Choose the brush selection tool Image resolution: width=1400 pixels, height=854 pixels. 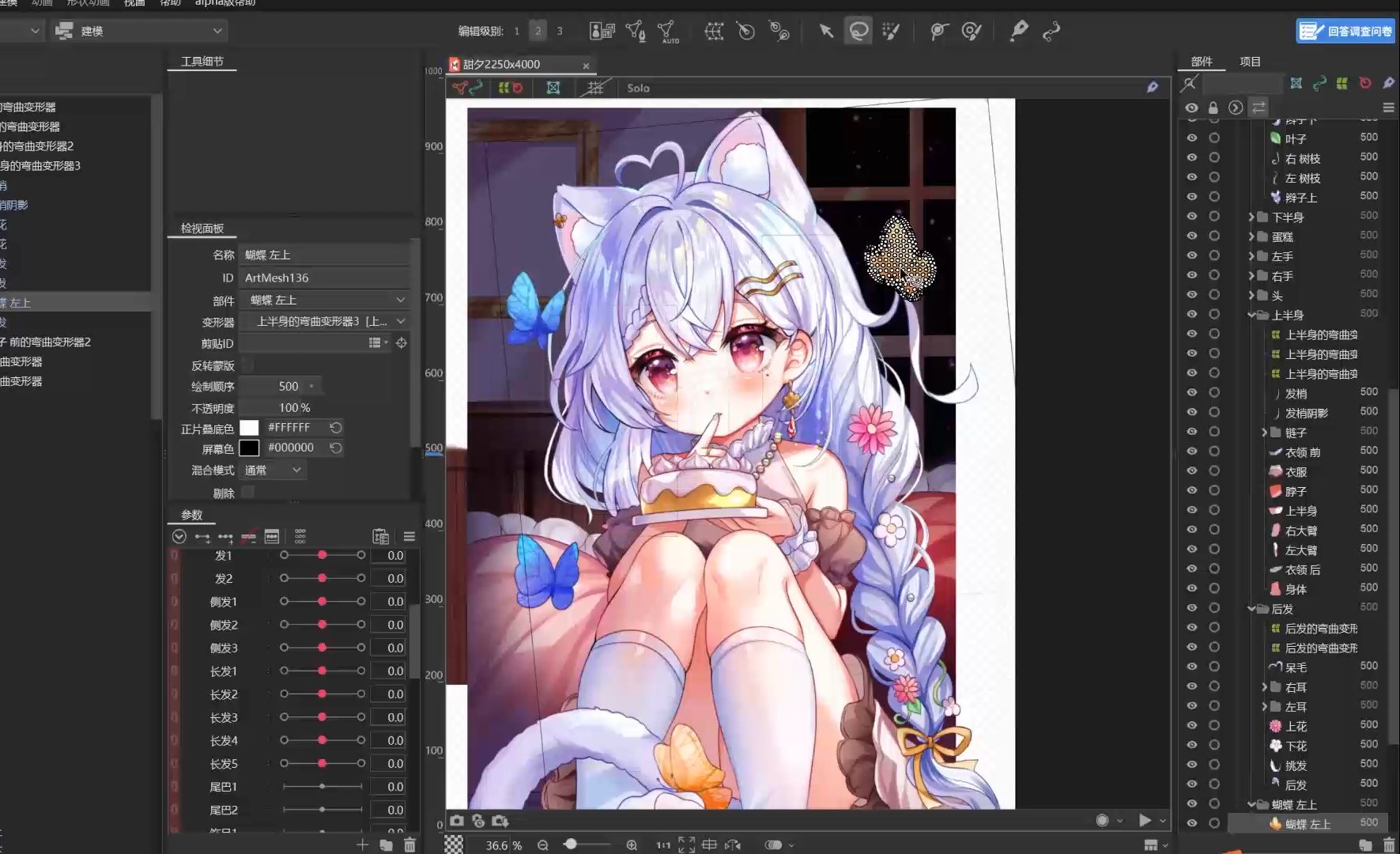892,31
